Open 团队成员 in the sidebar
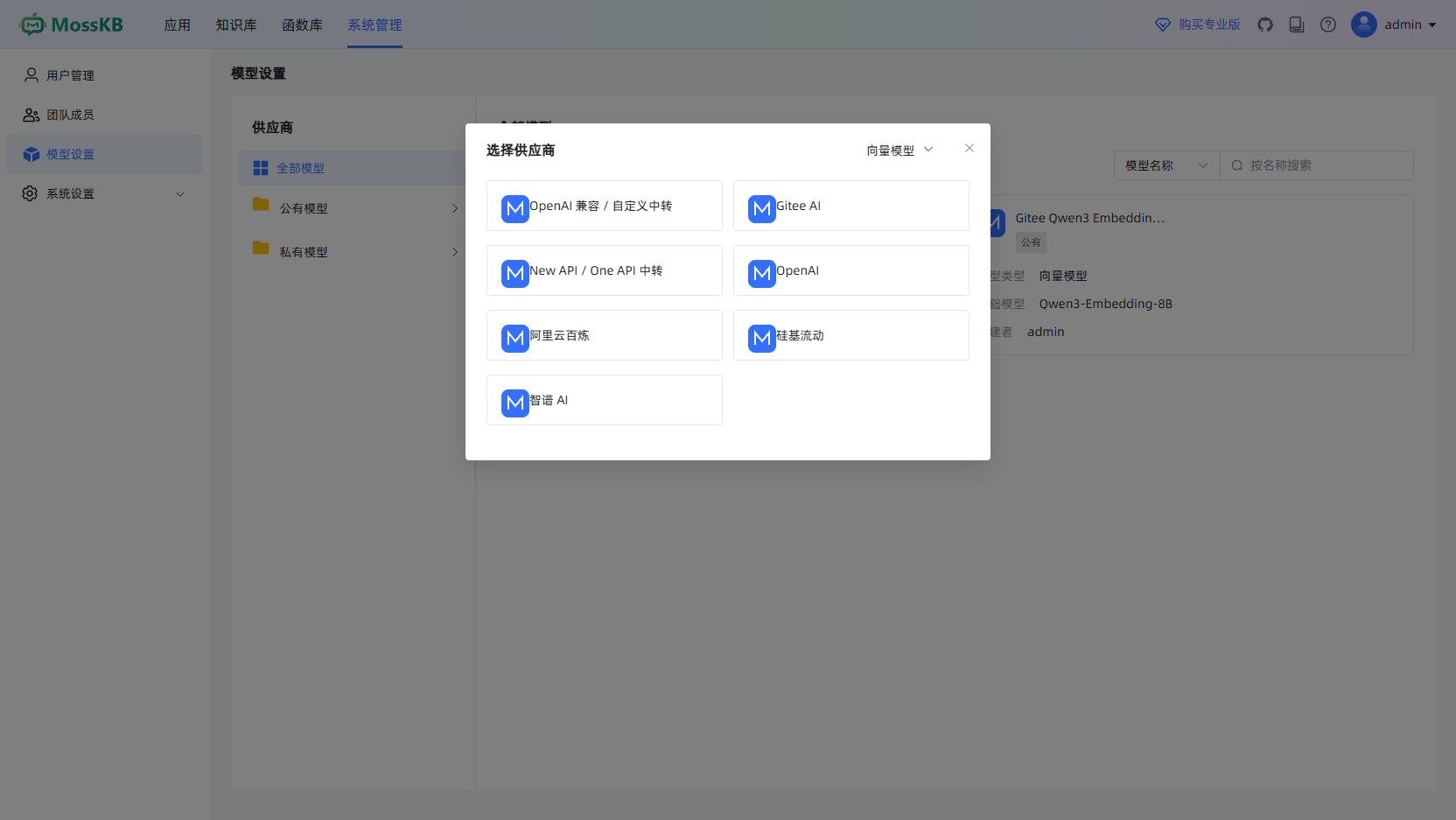 [105, 115]
